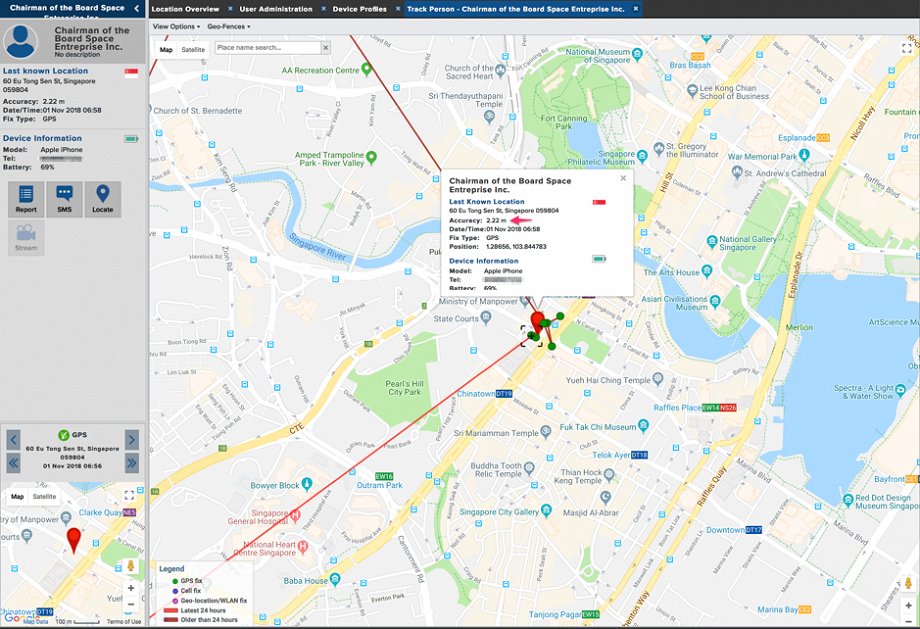Close the Track Person tab
The height and width of the screenshot is (629, 920).
click(635, 9)
